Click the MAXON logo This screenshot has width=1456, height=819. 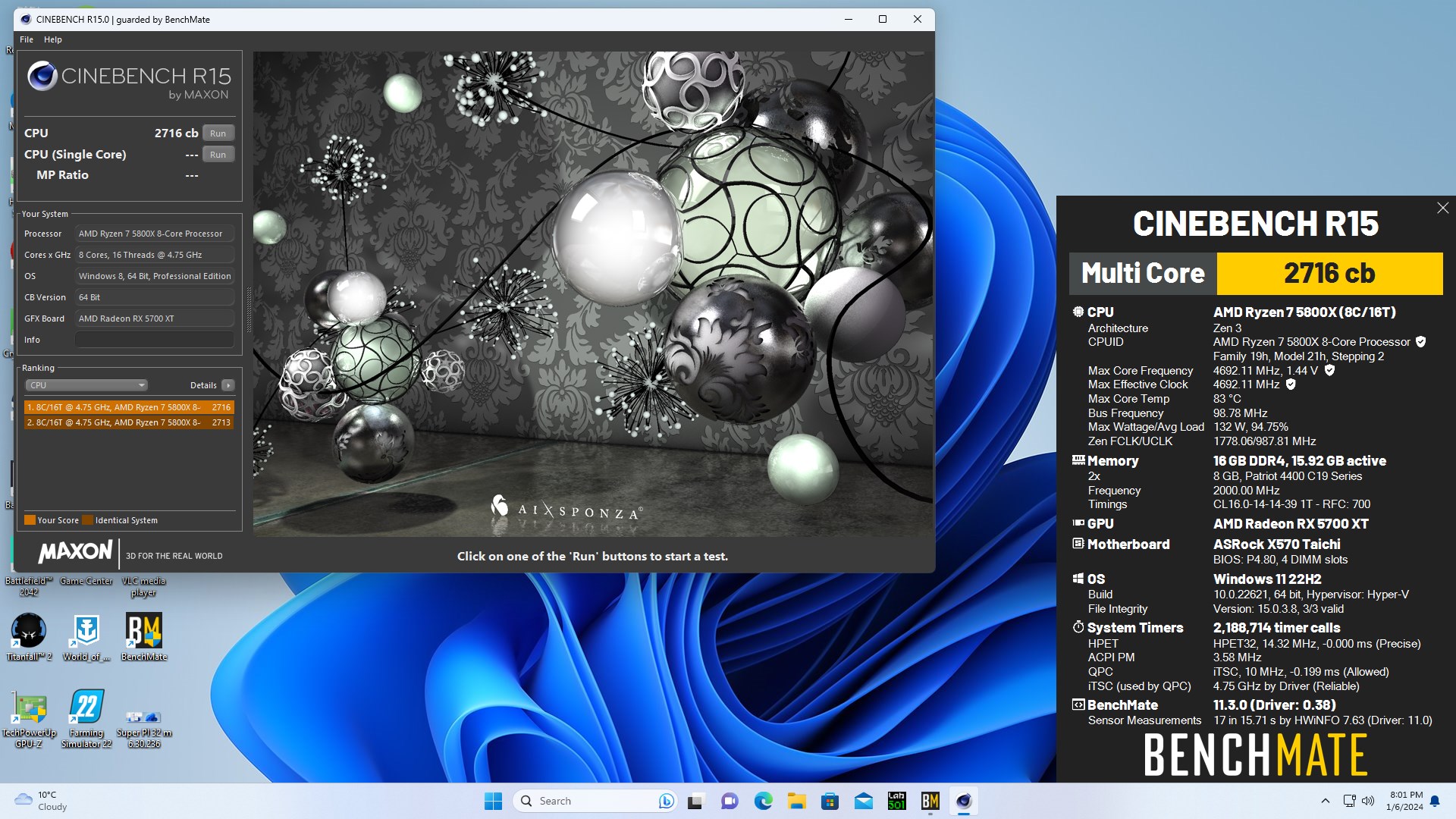[x=75, y=551]
